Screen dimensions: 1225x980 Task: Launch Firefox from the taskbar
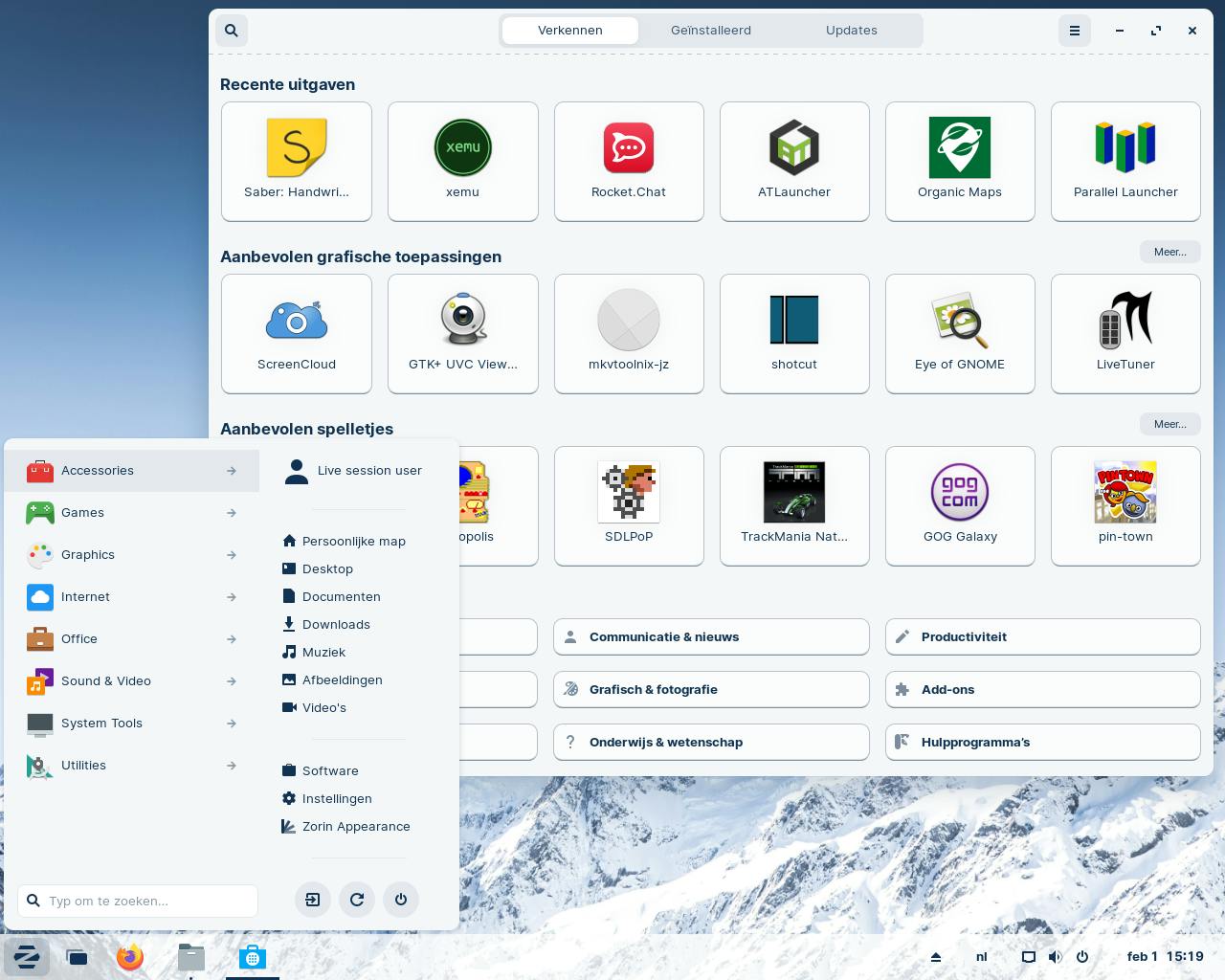[130, 956]
